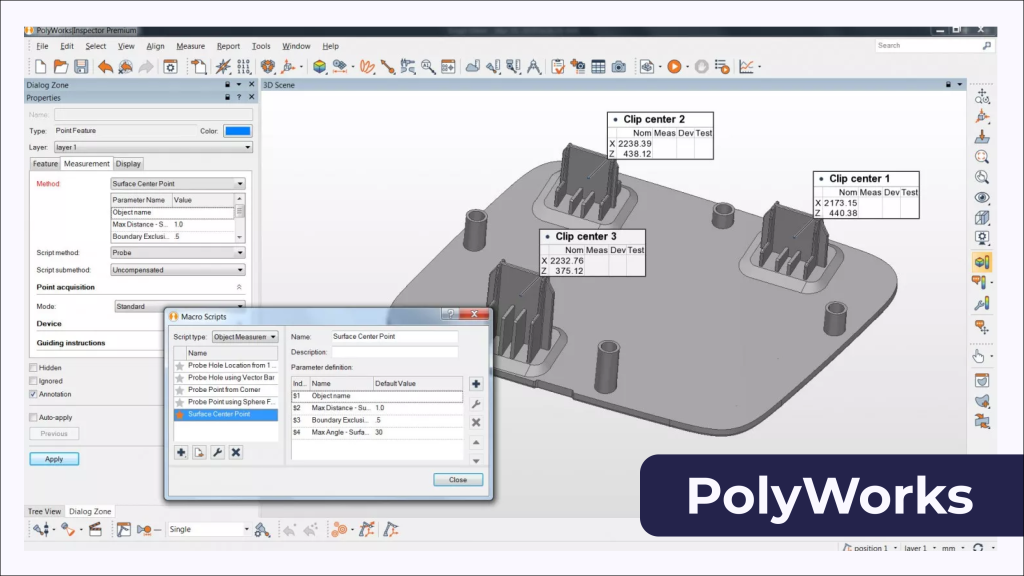Click the blue Color swatch

coord(238,131)
